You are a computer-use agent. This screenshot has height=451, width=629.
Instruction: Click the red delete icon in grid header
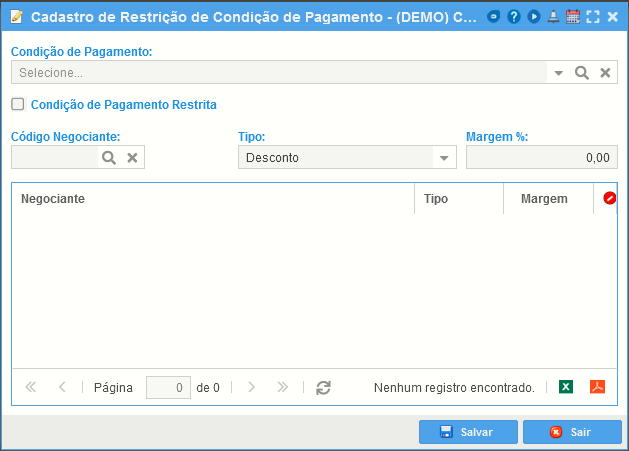609,198
